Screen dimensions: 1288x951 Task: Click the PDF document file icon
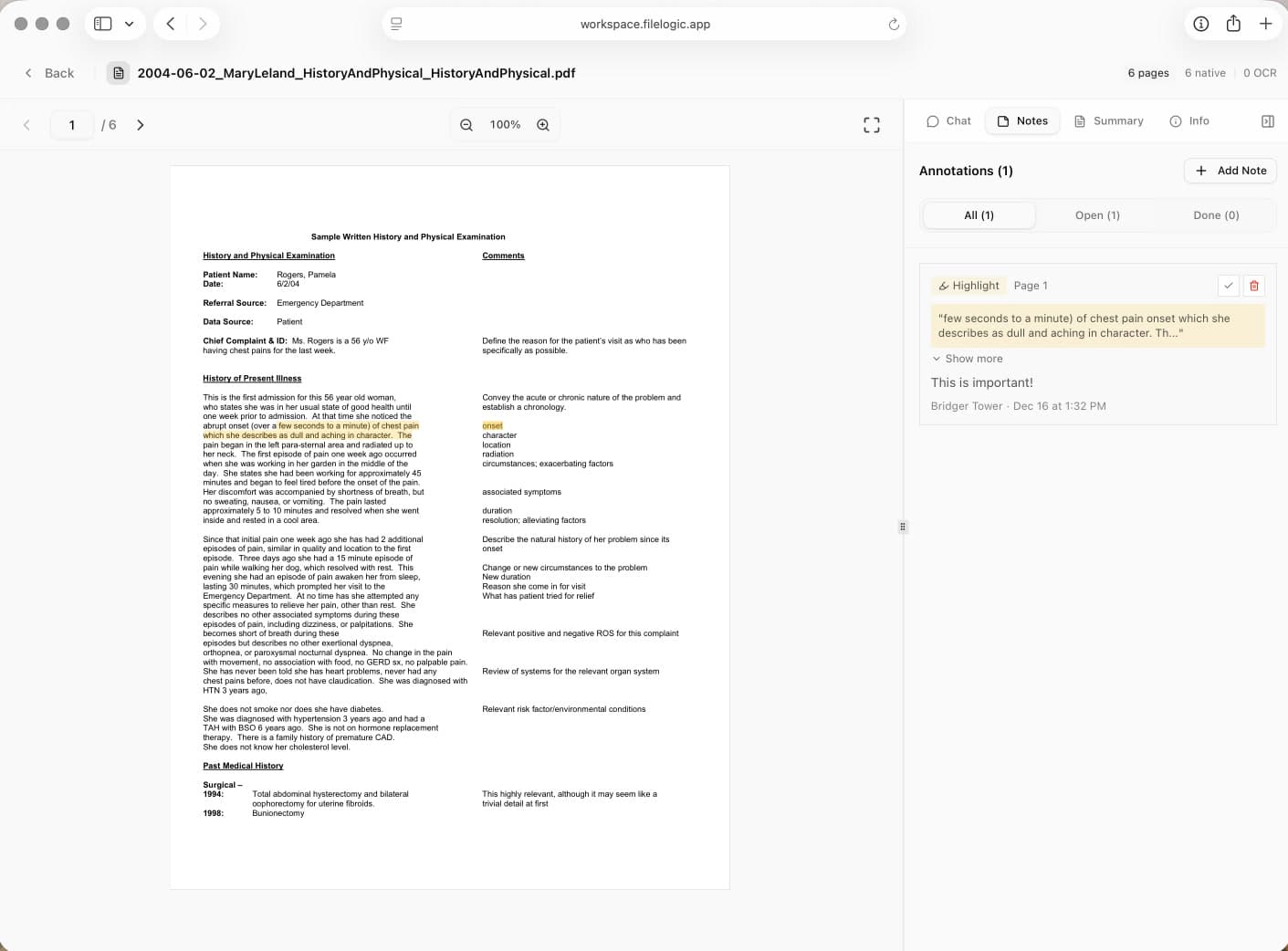[x=118, y=73]
